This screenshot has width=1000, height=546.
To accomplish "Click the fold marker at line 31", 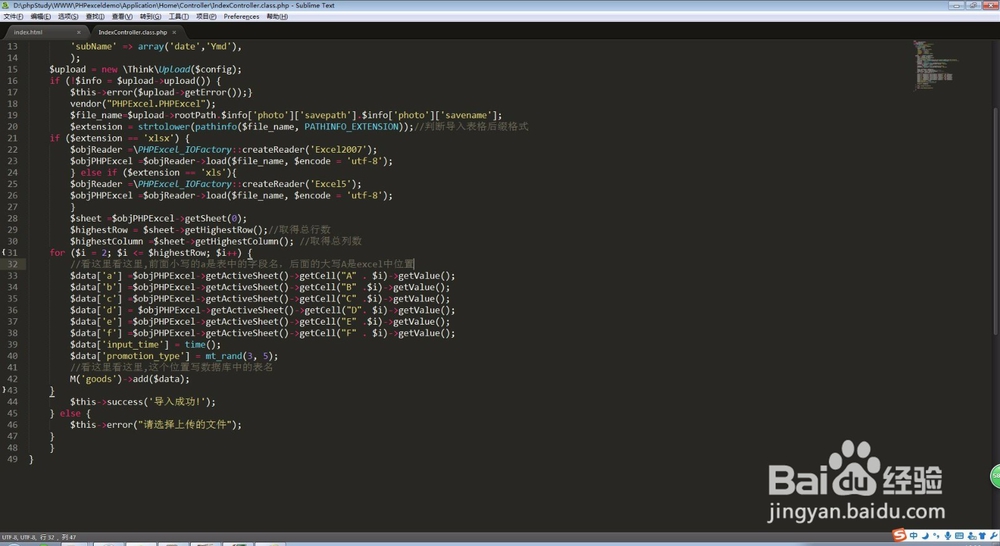I will click(x=4, y=253).
